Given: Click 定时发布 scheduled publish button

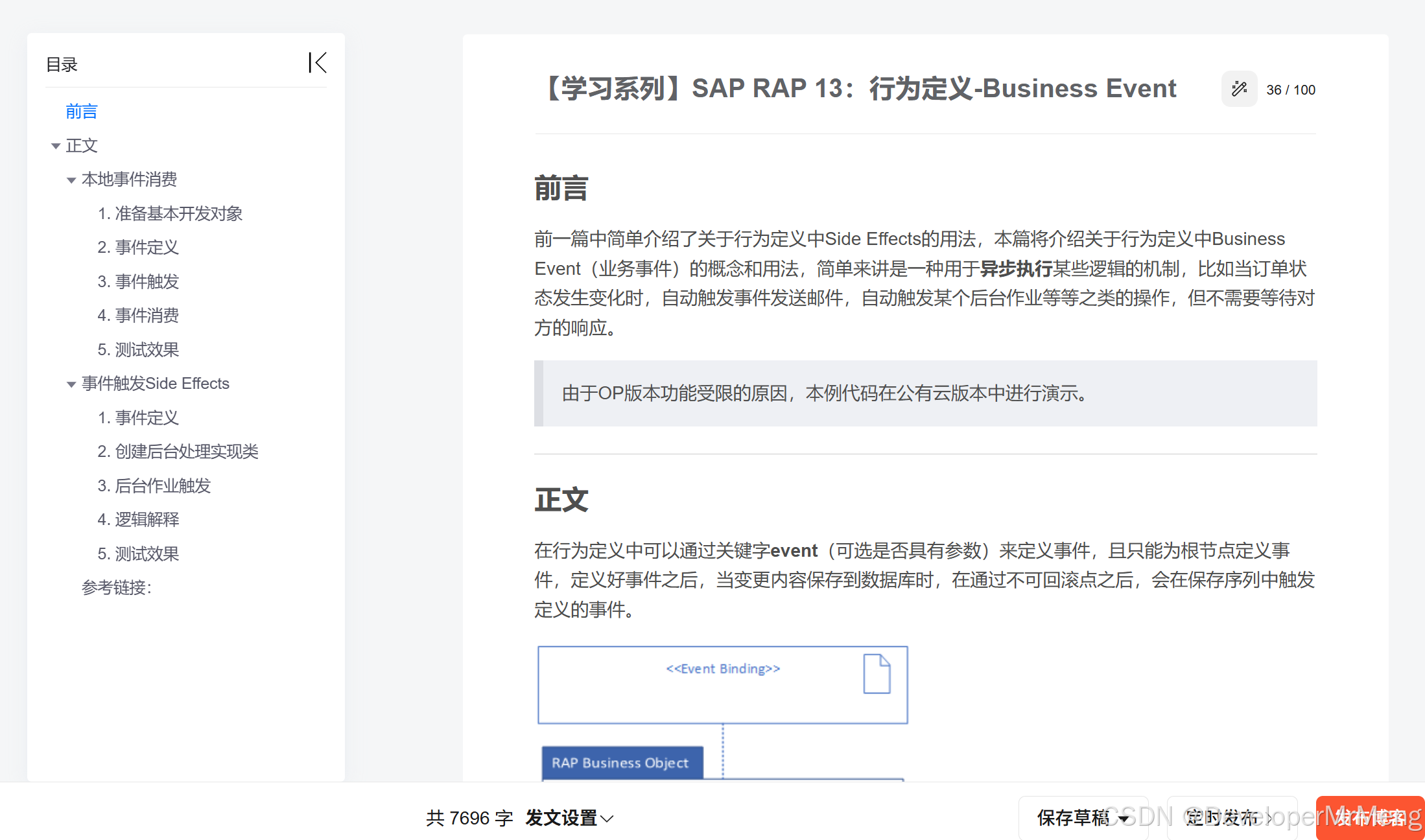Looking at the screenshot, I should [1222, 818].
